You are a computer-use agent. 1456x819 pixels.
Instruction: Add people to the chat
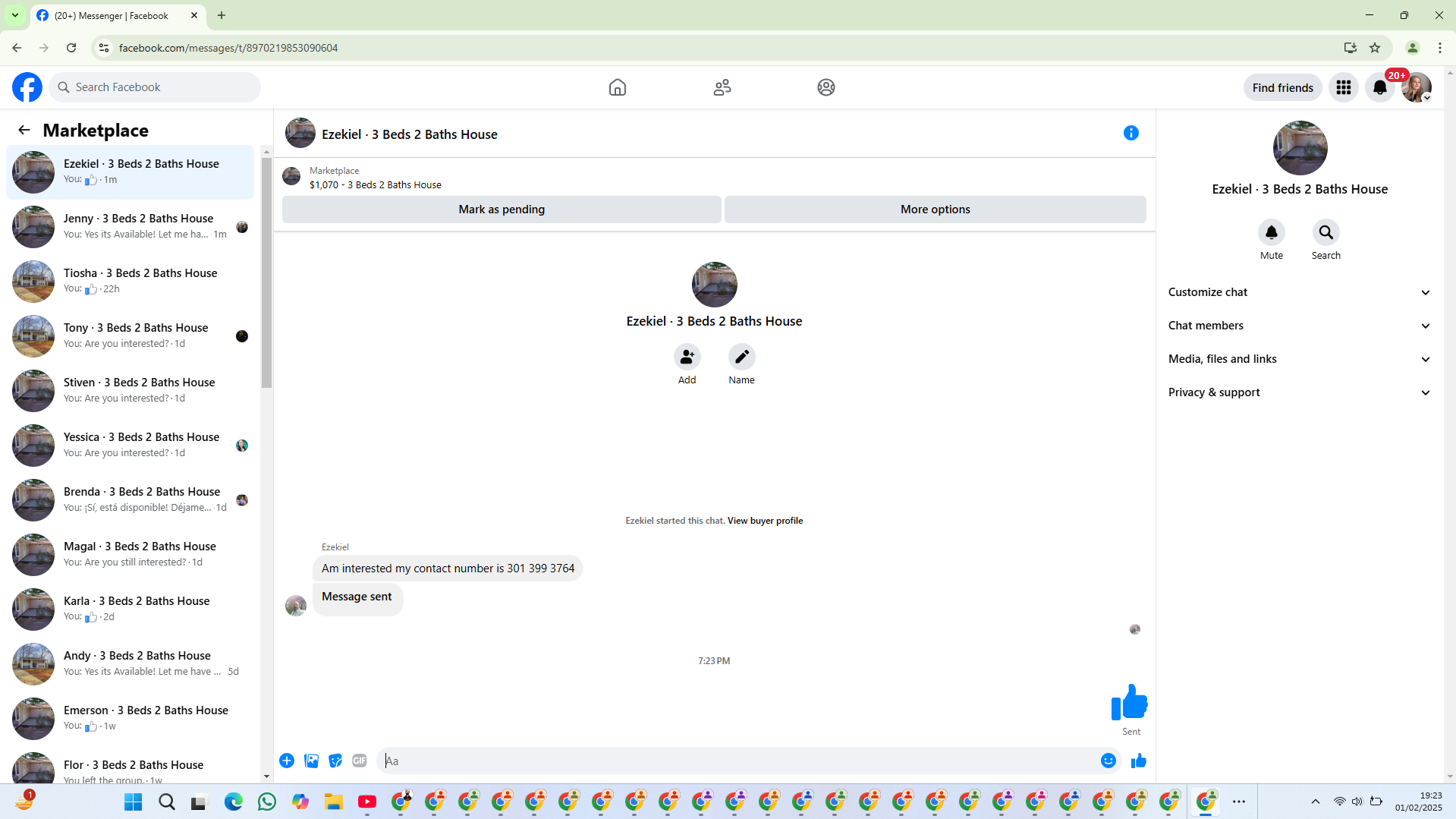tap(687, 357)
